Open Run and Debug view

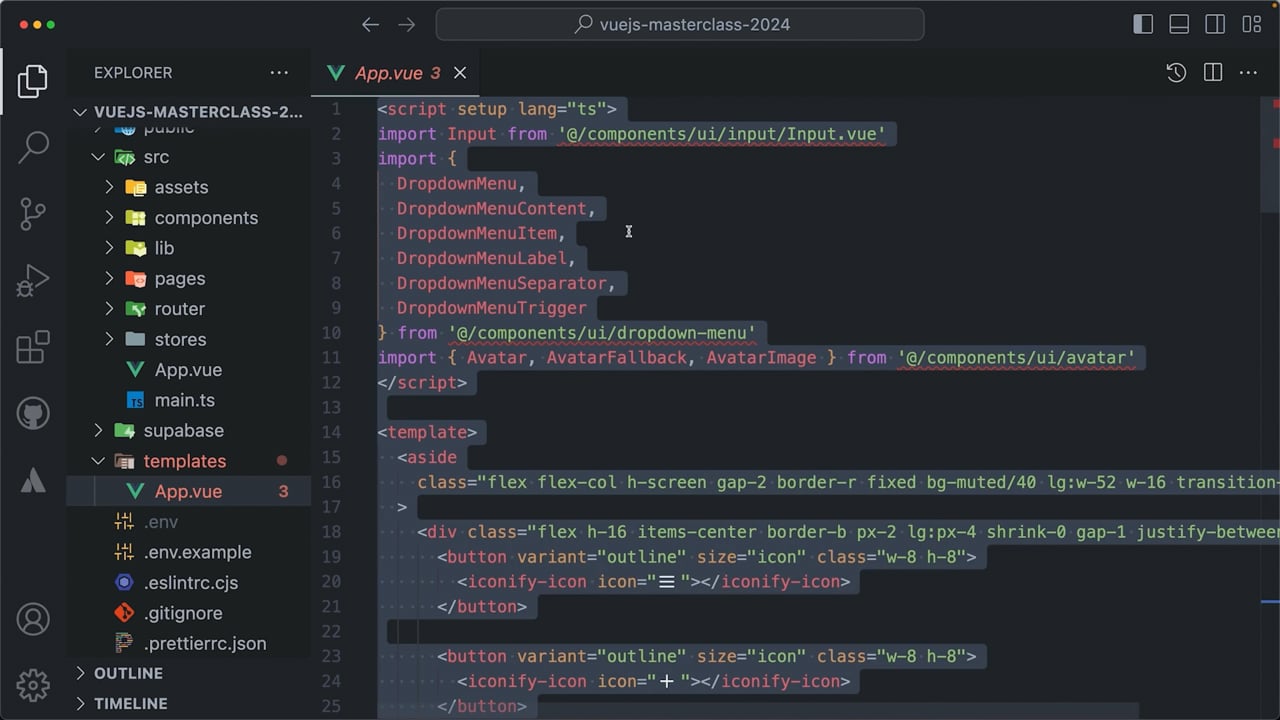tap(33, 281)
